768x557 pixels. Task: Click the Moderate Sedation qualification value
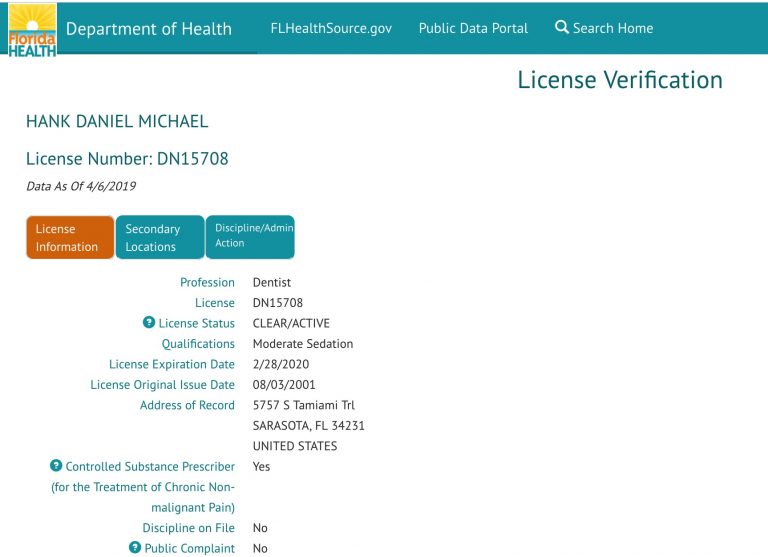tap(302, 344)
